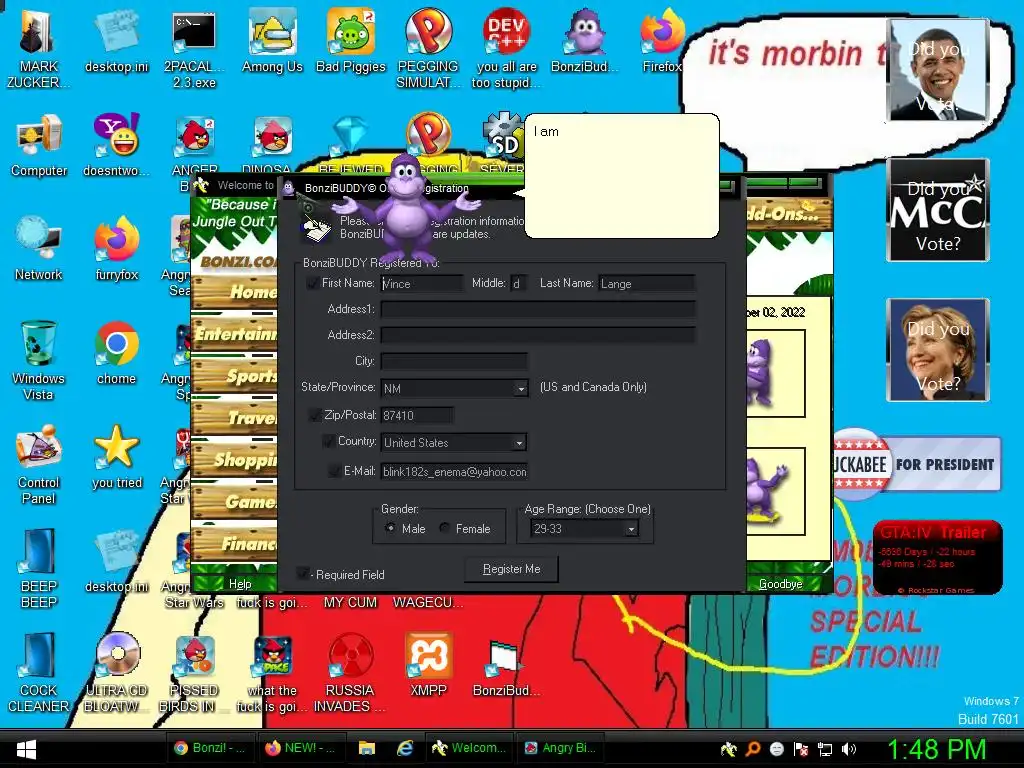
Task: Click into the Address2 input field
Action: tap(538, 335)
